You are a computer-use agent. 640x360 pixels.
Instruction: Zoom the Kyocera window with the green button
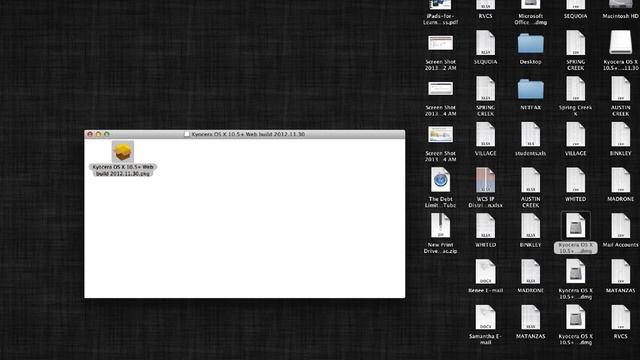(107, 134)
